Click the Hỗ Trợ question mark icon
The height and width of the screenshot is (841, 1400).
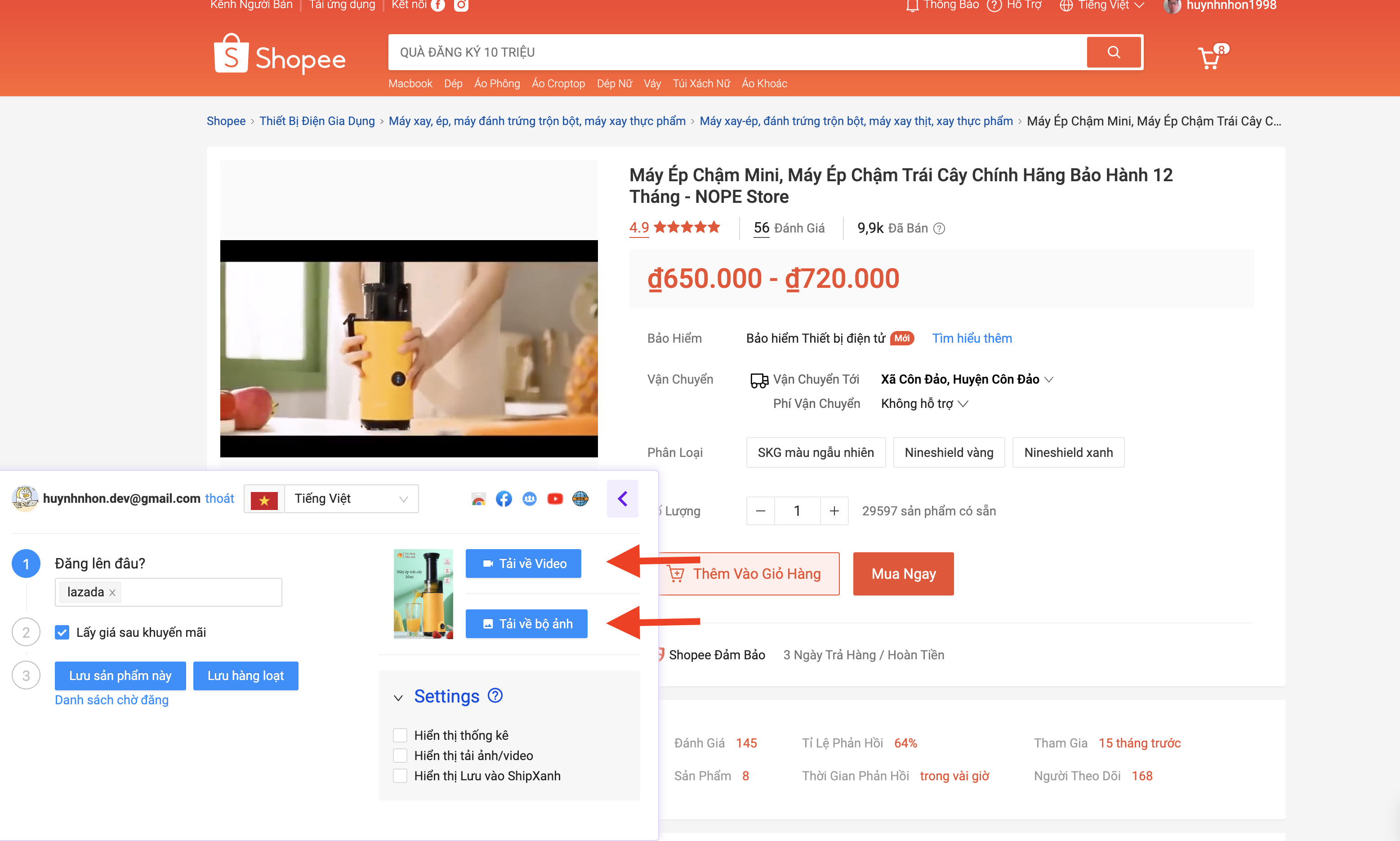point(994,5)
